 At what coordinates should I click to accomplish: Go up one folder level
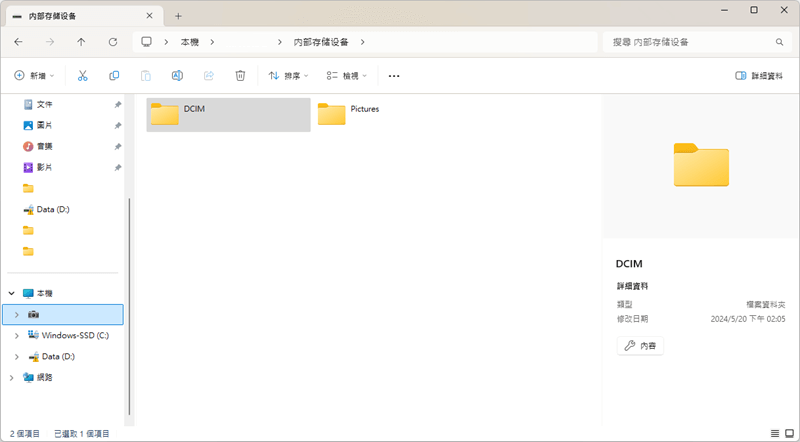point(81,42)
